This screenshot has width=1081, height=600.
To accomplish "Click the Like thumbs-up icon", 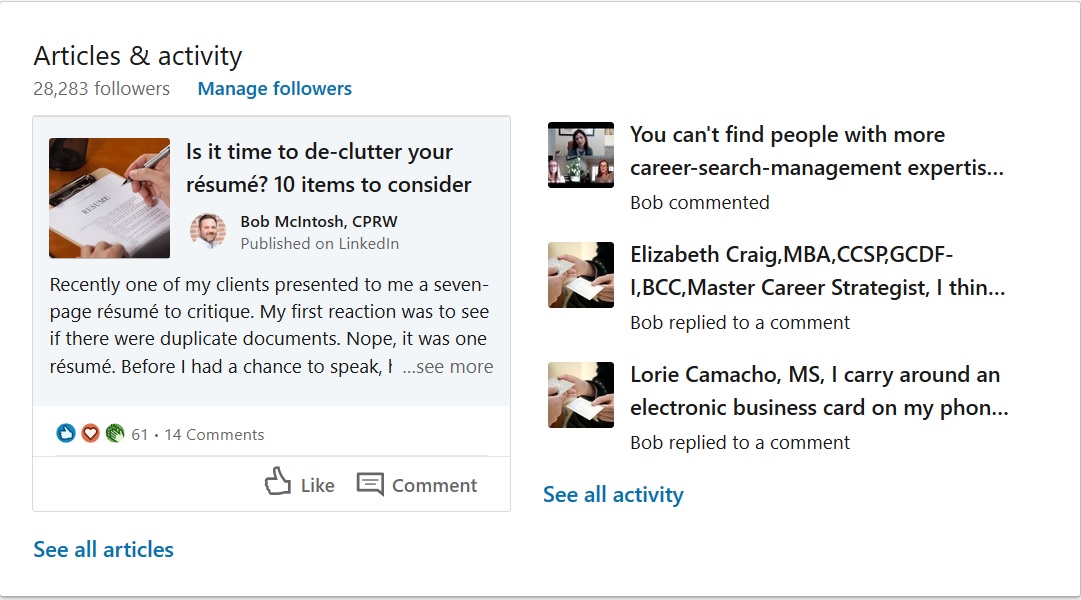I will [276, 484].
